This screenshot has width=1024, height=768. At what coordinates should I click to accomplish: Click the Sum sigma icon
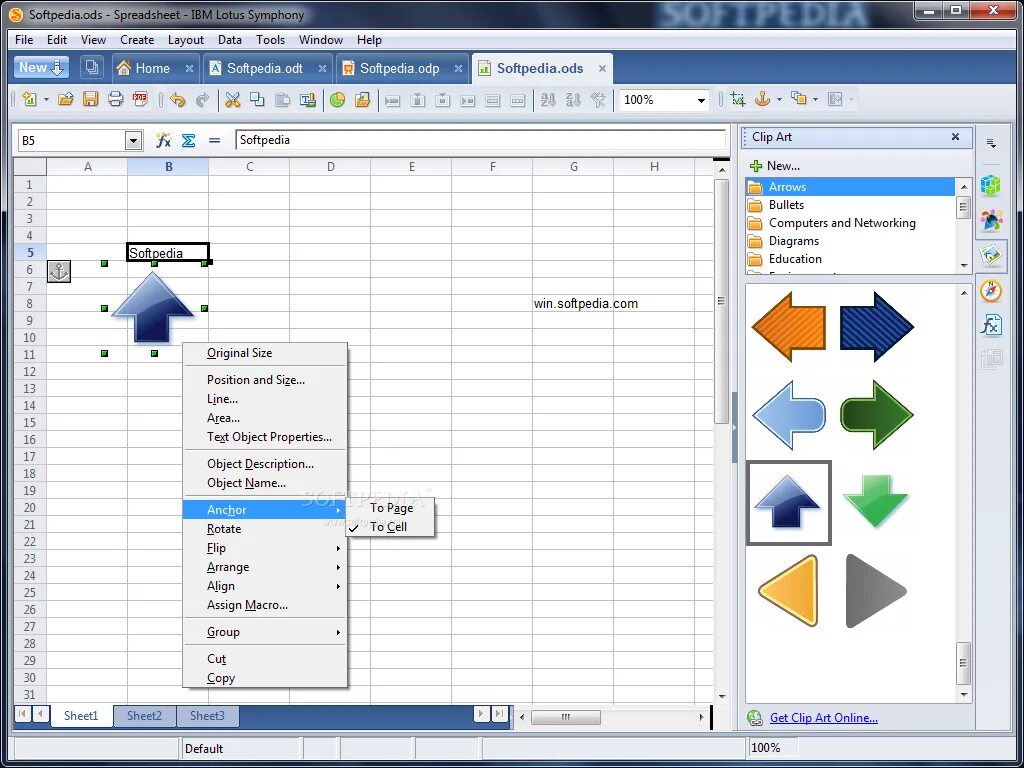[189, 140]
